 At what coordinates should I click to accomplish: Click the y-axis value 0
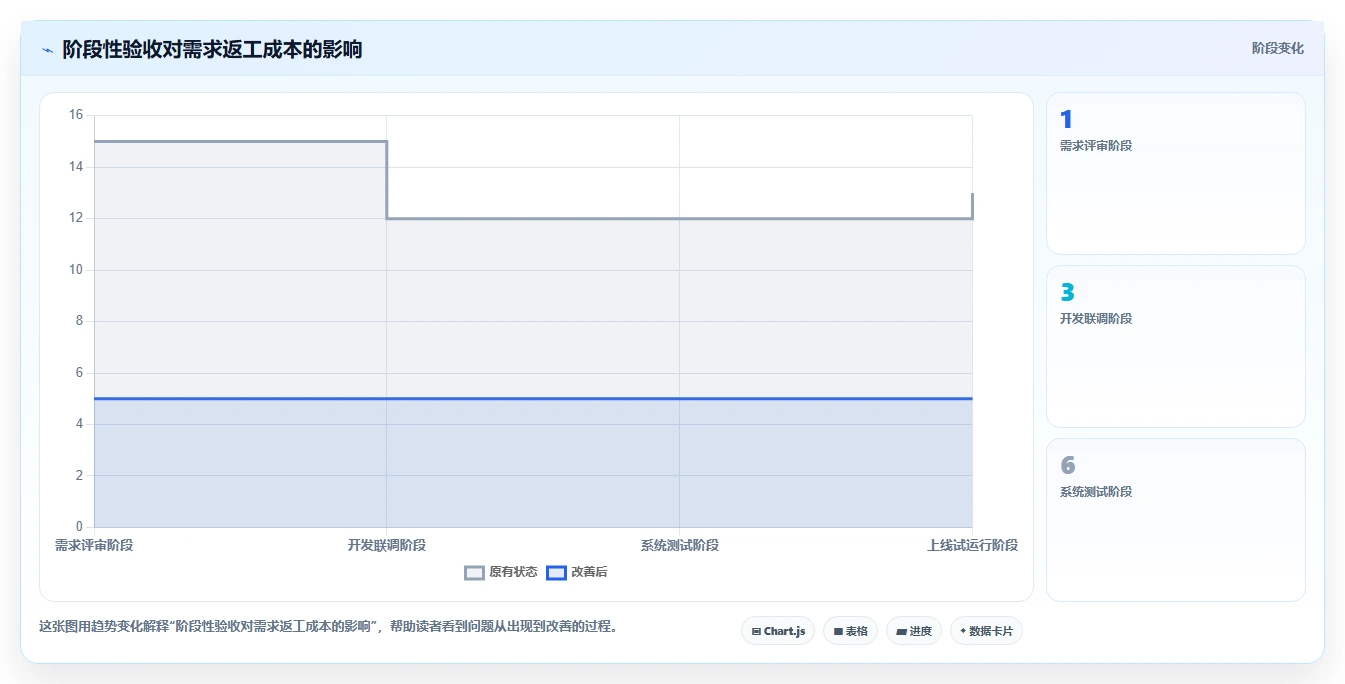click(x=80, y=527)
